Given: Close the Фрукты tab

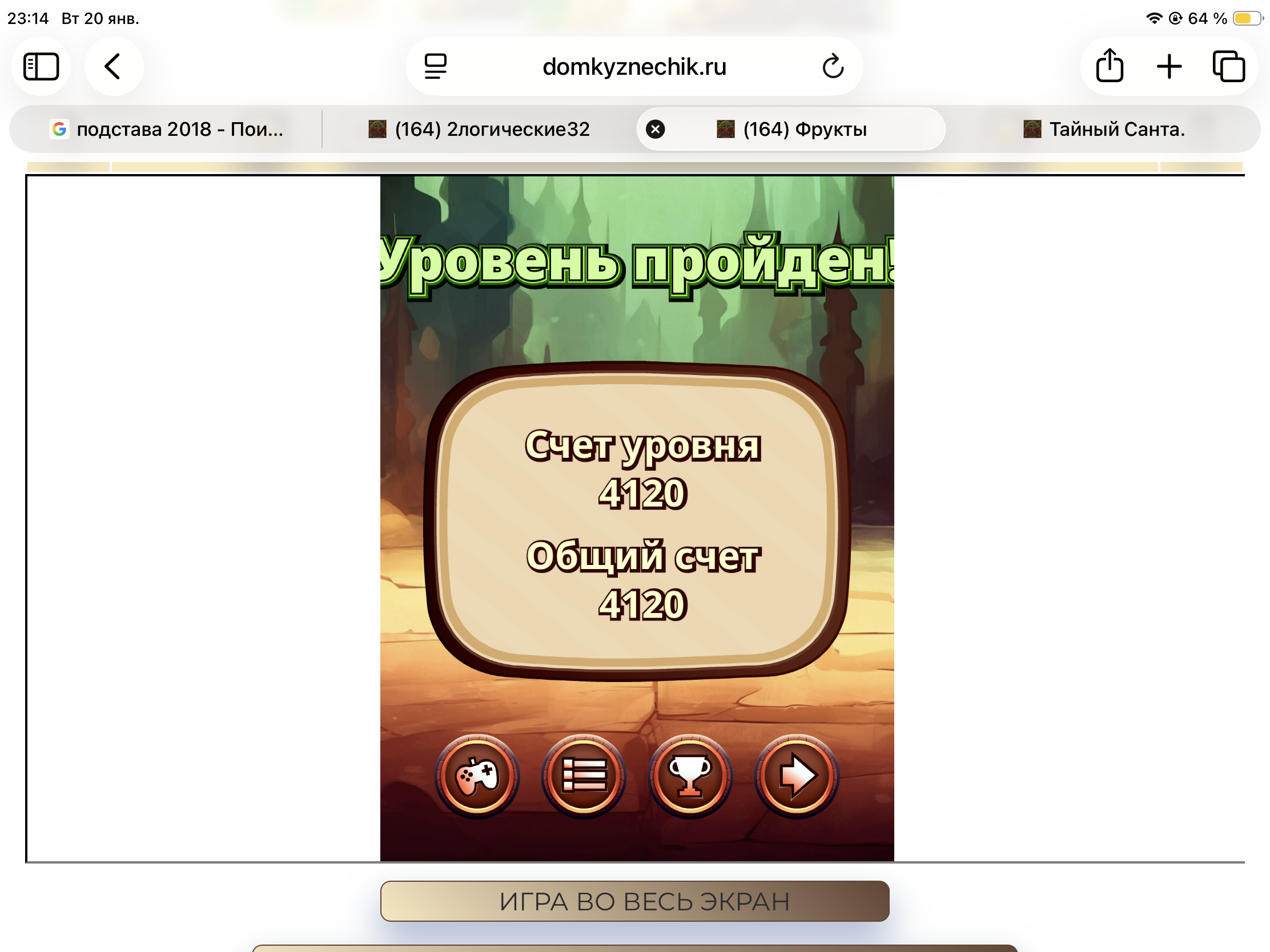Looking at the screenshot, I should pyautogui.click(x=655, y=129).
